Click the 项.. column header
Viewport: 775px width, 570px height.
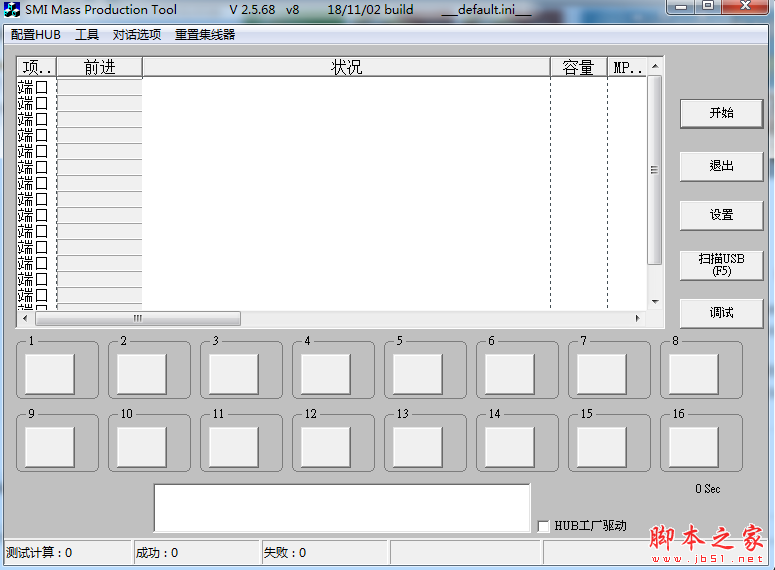(x=37, y=67)
